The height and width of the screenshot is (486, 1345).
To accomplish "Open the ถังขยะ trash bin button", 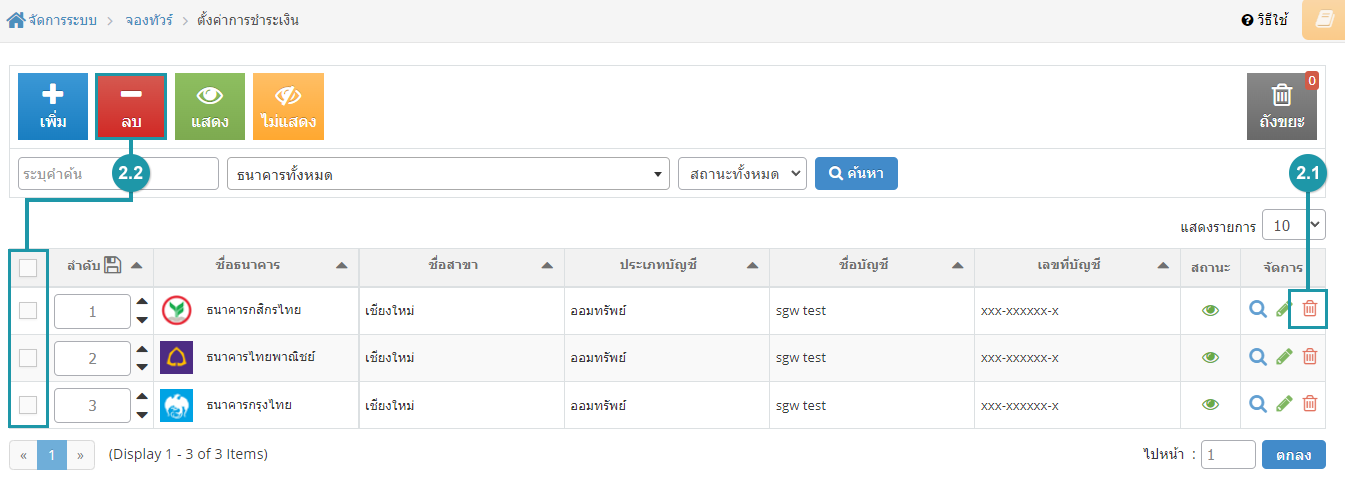I will pos(1282,106).
